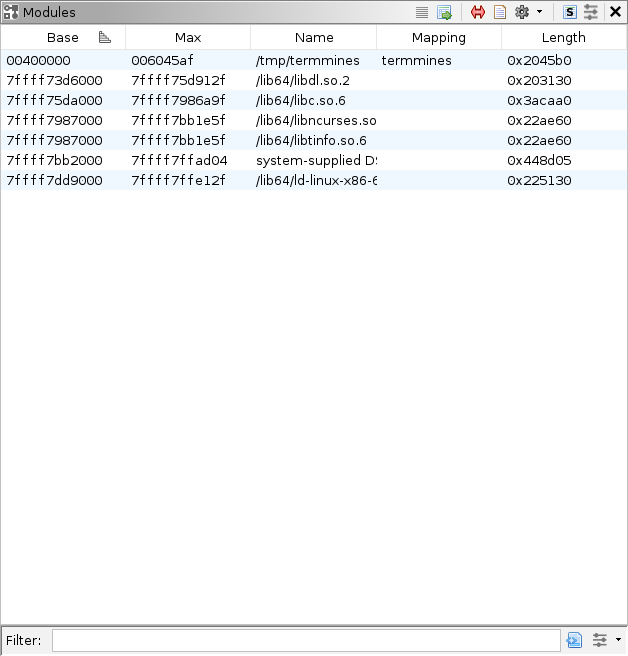Screen dimensions: 628x656
Task: Click the blue filter apply icon near Filter field
Action: click(574, 640)
